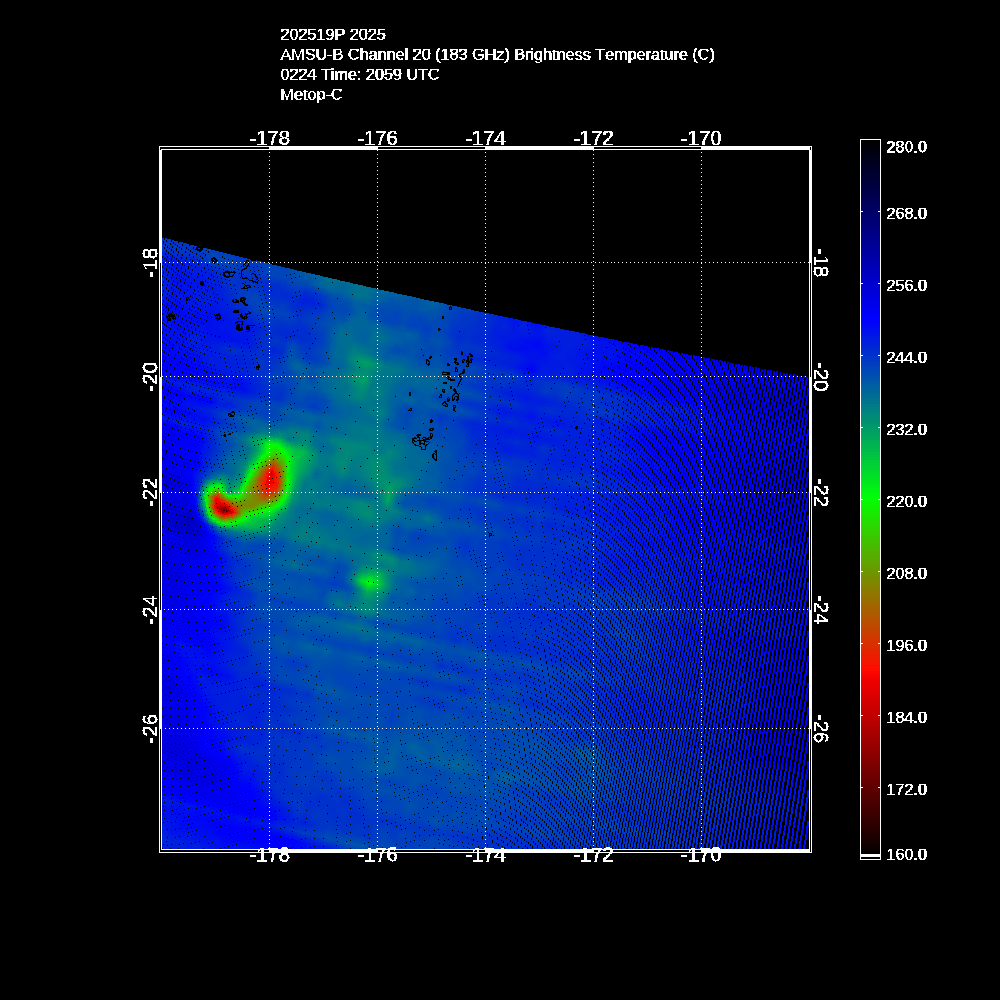Click the top-axis longitude label -176
The image size is (1000, 1000).
(x=377, y=138)
